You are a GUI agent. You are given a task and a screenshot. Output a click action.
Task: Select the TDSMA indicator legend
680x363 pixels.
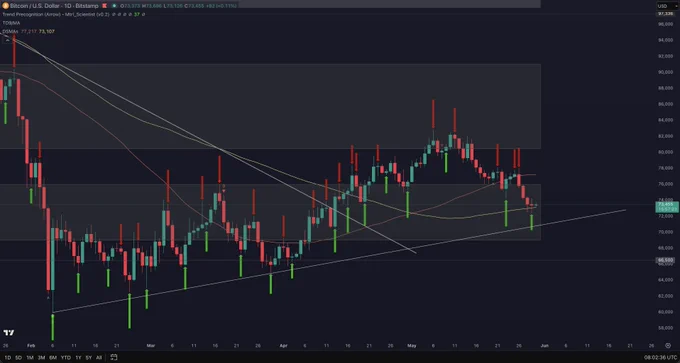[11, 23]
